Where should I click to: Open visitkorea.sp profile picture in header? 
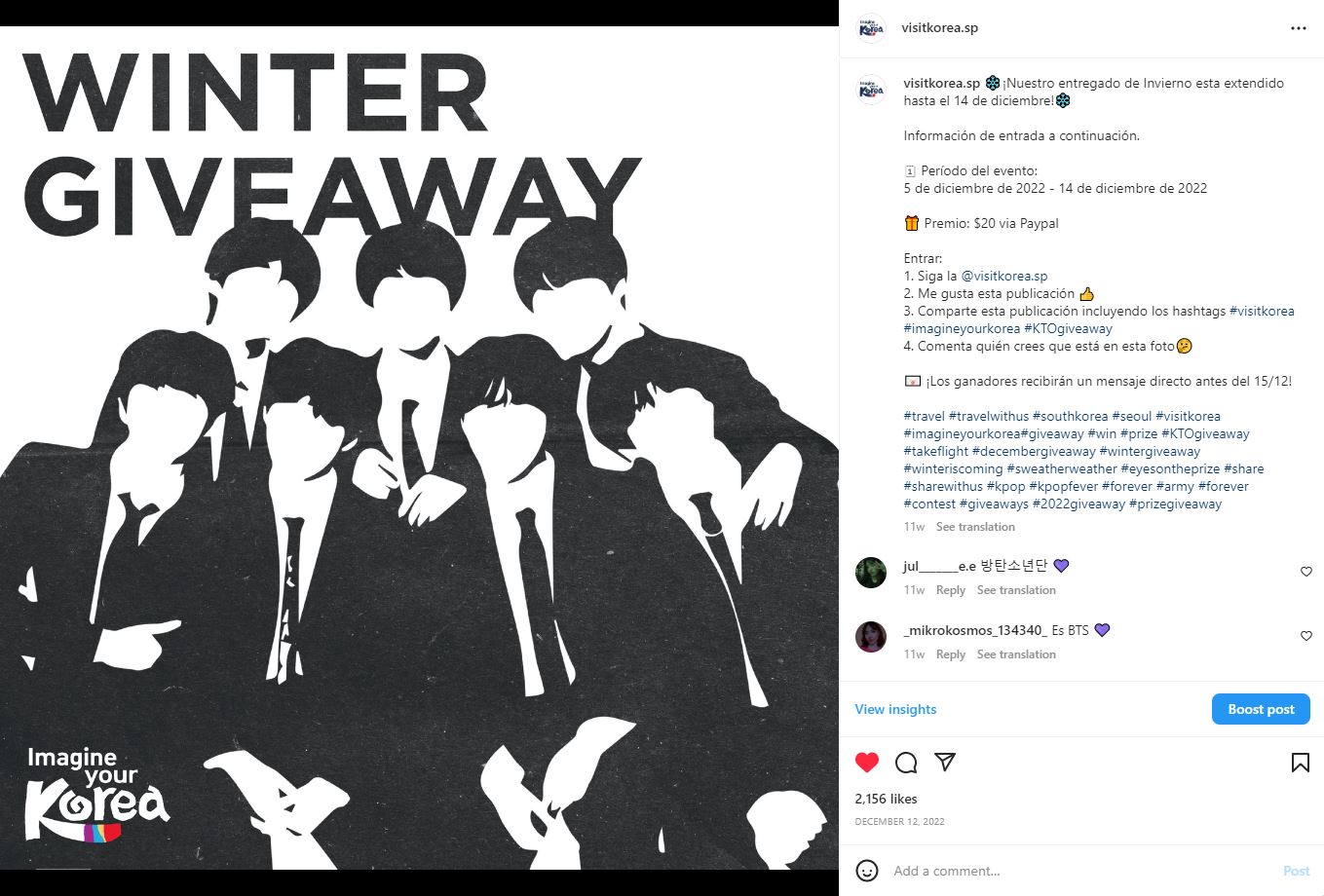pyautogui.click(x=870, y=28)
